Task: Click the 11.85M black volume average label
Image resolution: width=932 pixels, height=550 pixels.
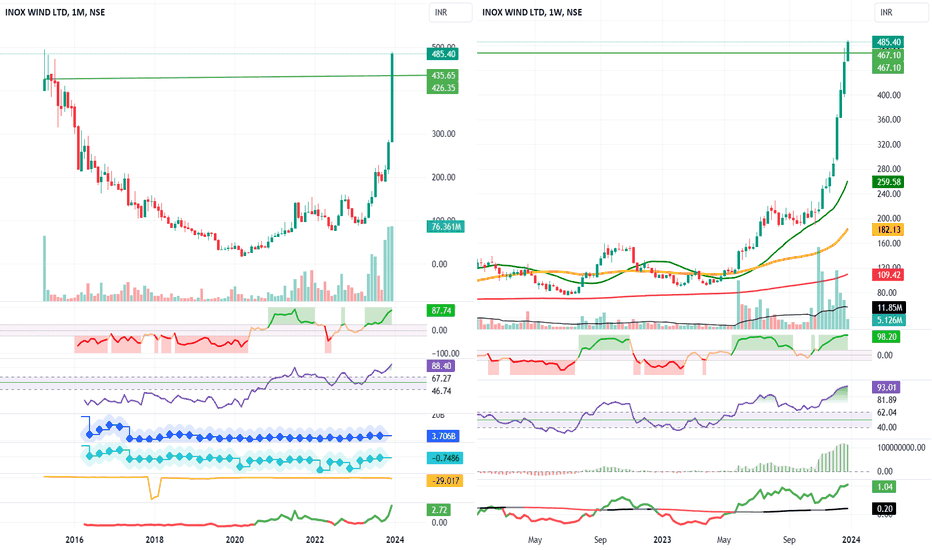Action: [x=889, y=307]
